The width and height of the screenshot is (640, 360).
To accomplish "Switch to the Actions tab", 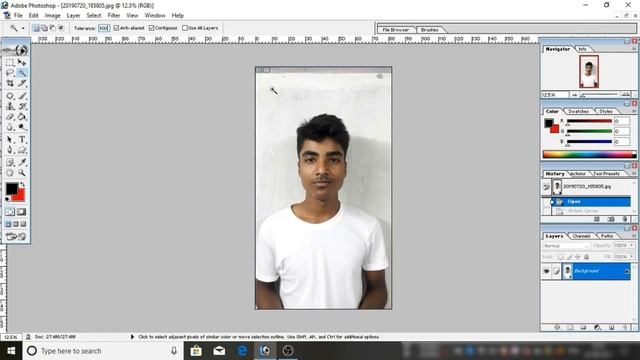I will tap(577, 173).
